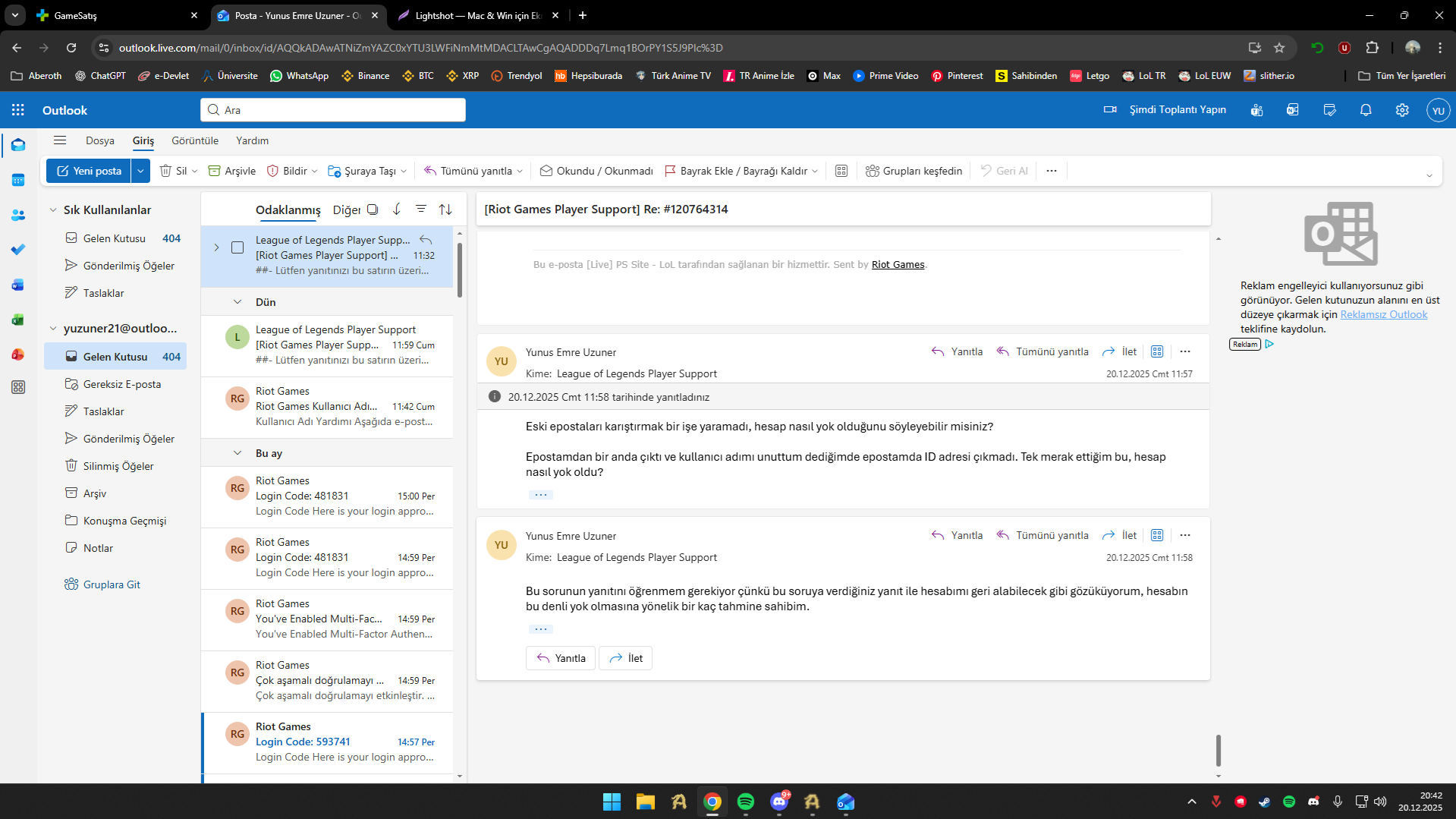Expand conversation thread of first email
Screen dimensions: 1456x819
coord(216,247)
